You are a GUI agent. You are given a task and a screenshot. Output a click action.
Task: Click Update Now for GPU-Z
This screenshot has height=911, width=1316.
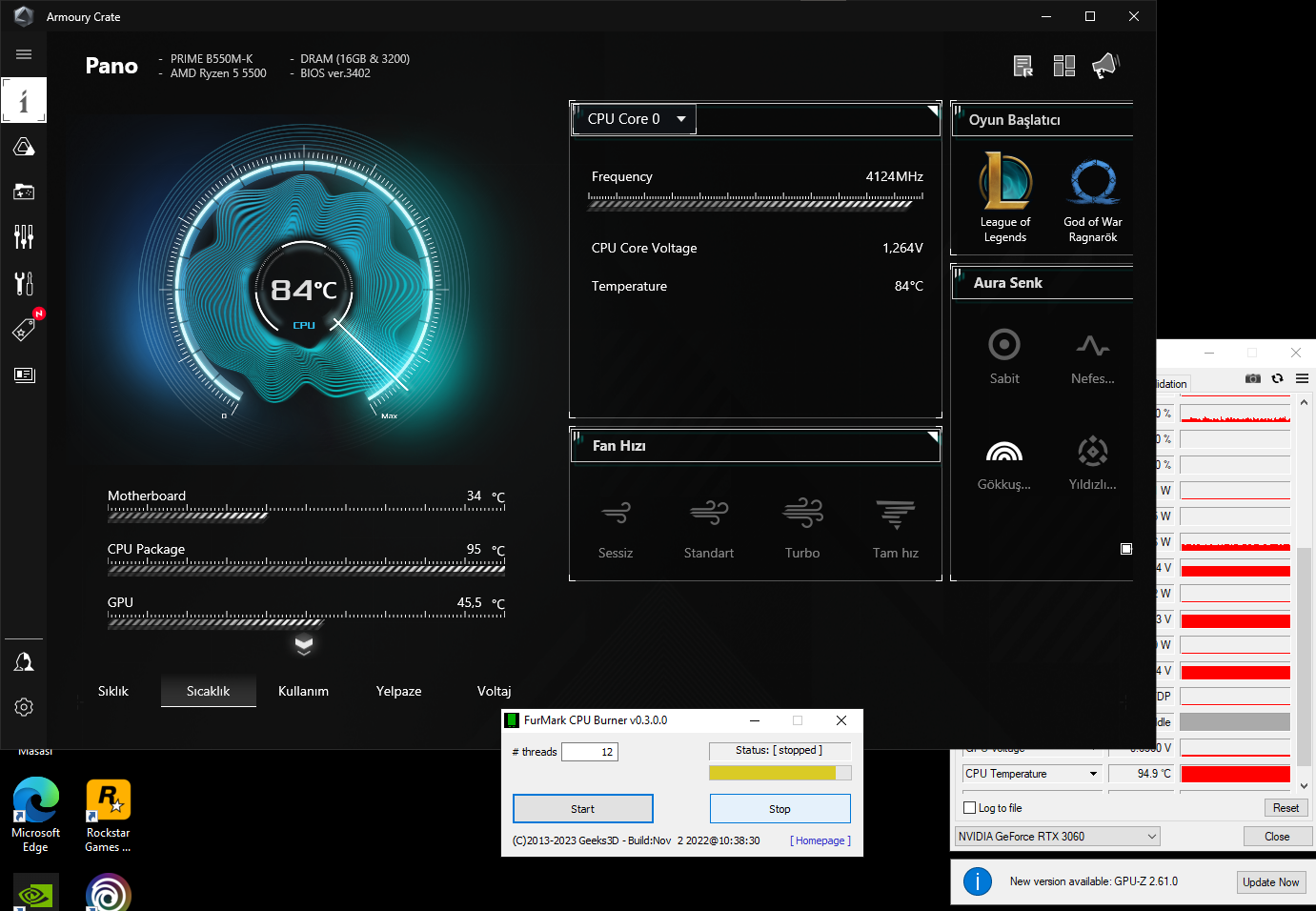pyautogui.click(x=1270, y=882)
